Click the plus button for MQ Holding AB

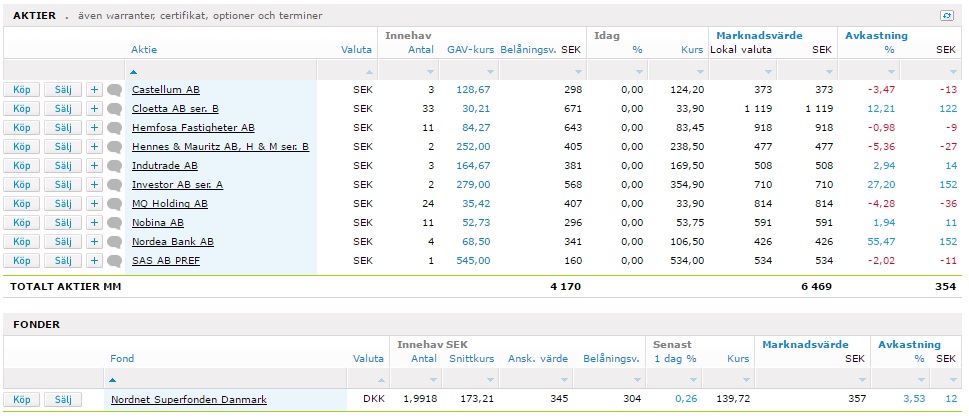(94, 204)
